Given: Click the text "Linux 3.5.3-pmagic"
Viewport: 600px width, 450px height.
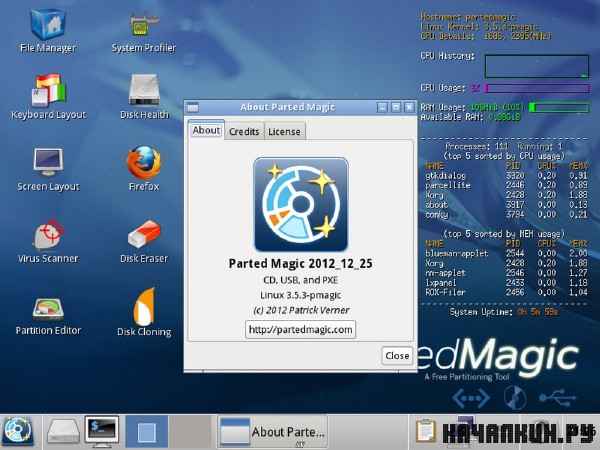Looking at the screenshot, I should [x=300, y=295].
